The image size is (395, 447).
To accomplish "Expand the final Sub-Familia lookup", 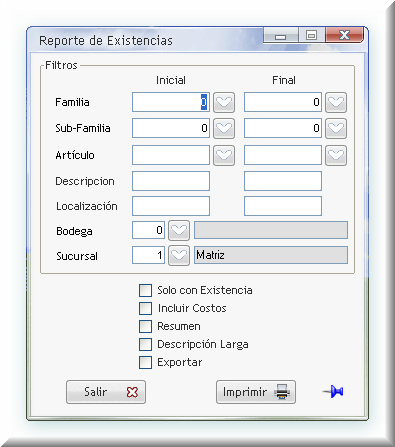I will [x=336, y=128].
